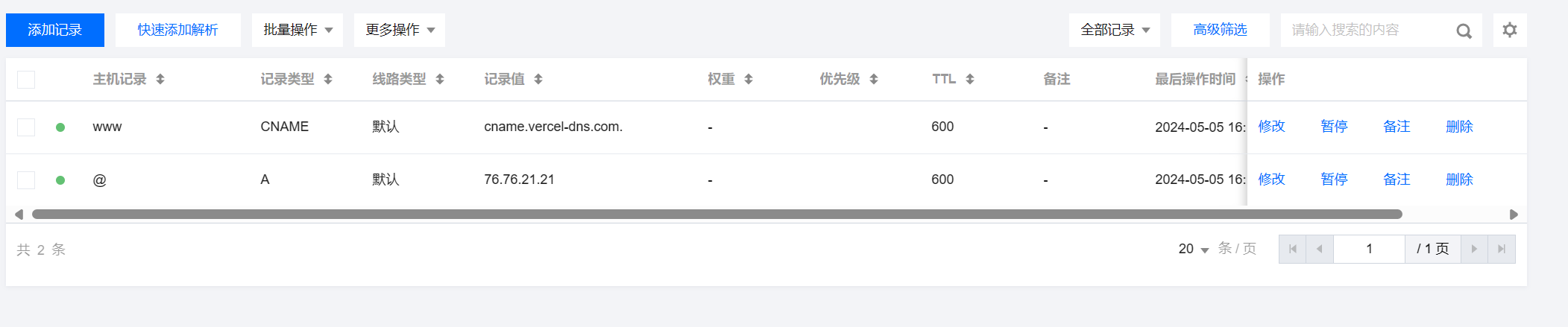1568x327 pixels.
Task: Sort by TTL column sort icon
Action: coord(970,79)
